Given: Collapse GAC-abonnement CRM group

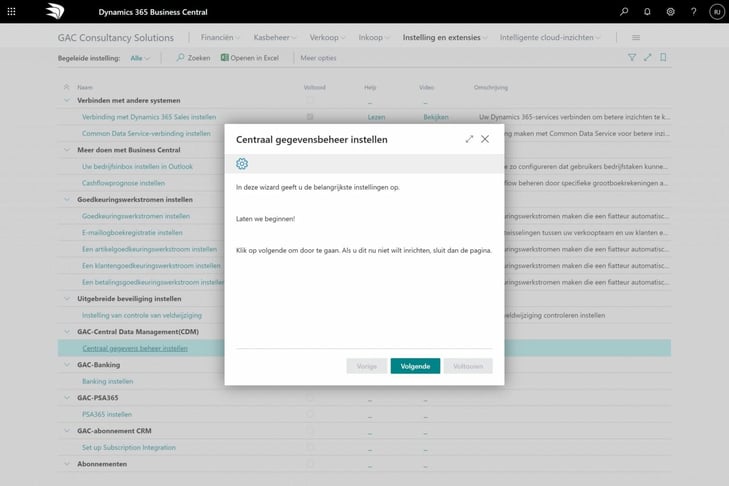Looking at the screenshot, I should point(66,431).
